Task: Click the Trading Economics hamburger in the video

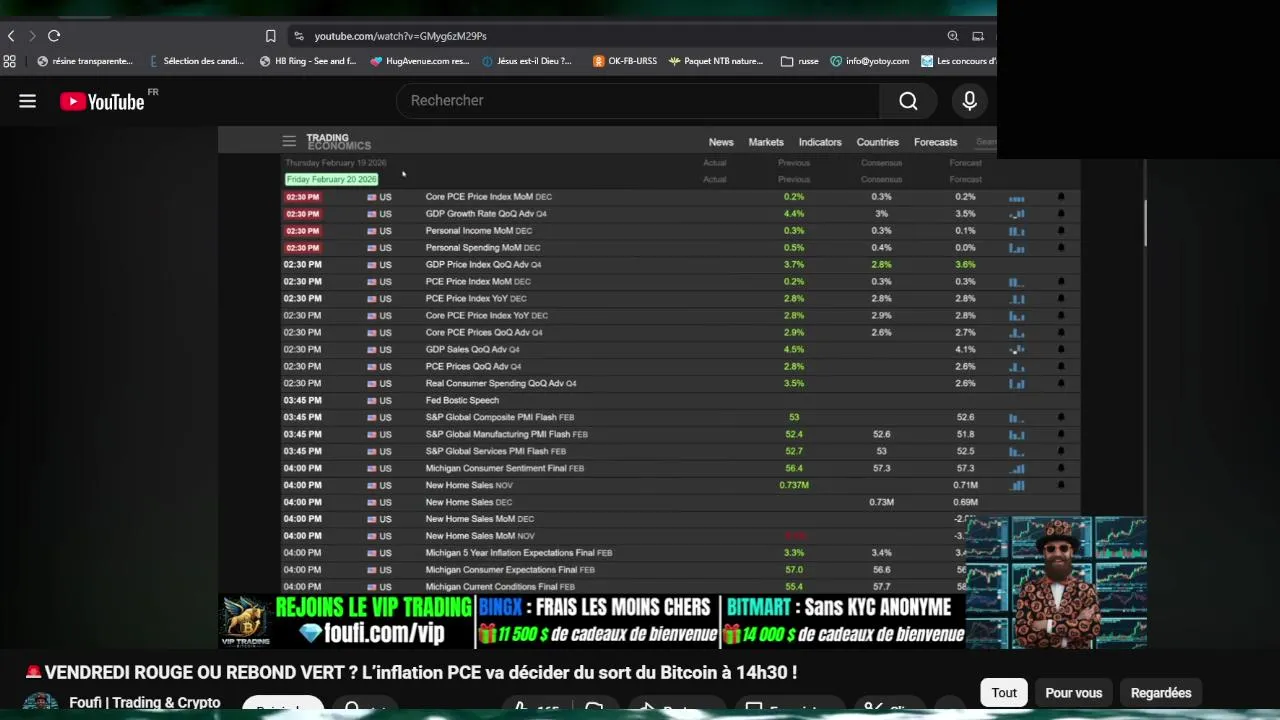Action: [x=289, y=141]
